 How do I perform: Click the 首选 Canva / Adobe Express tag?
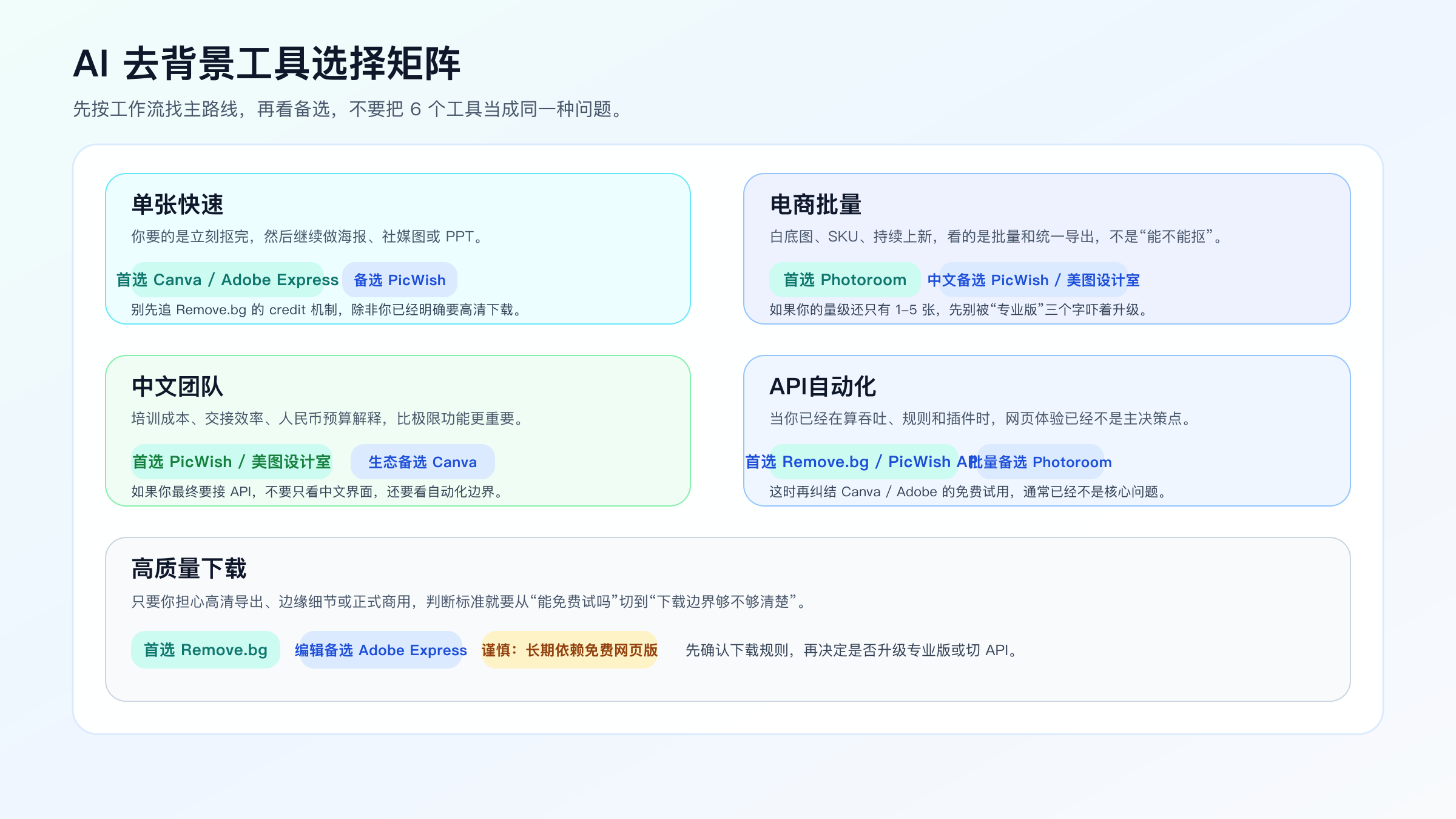[x=227, y=280]
